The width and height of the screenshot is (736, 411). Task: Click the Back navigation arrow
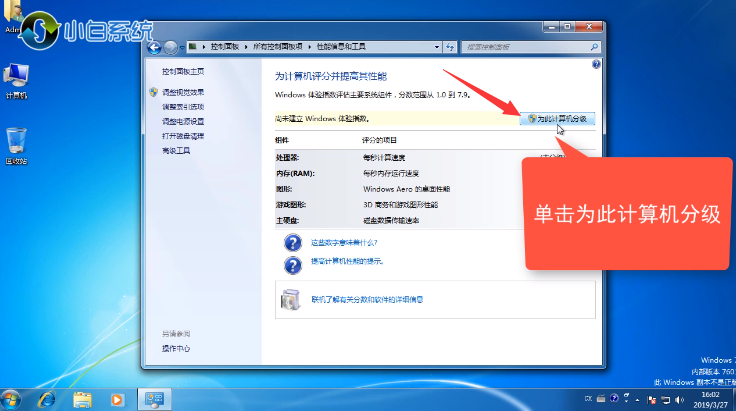[x=154, y=47]
